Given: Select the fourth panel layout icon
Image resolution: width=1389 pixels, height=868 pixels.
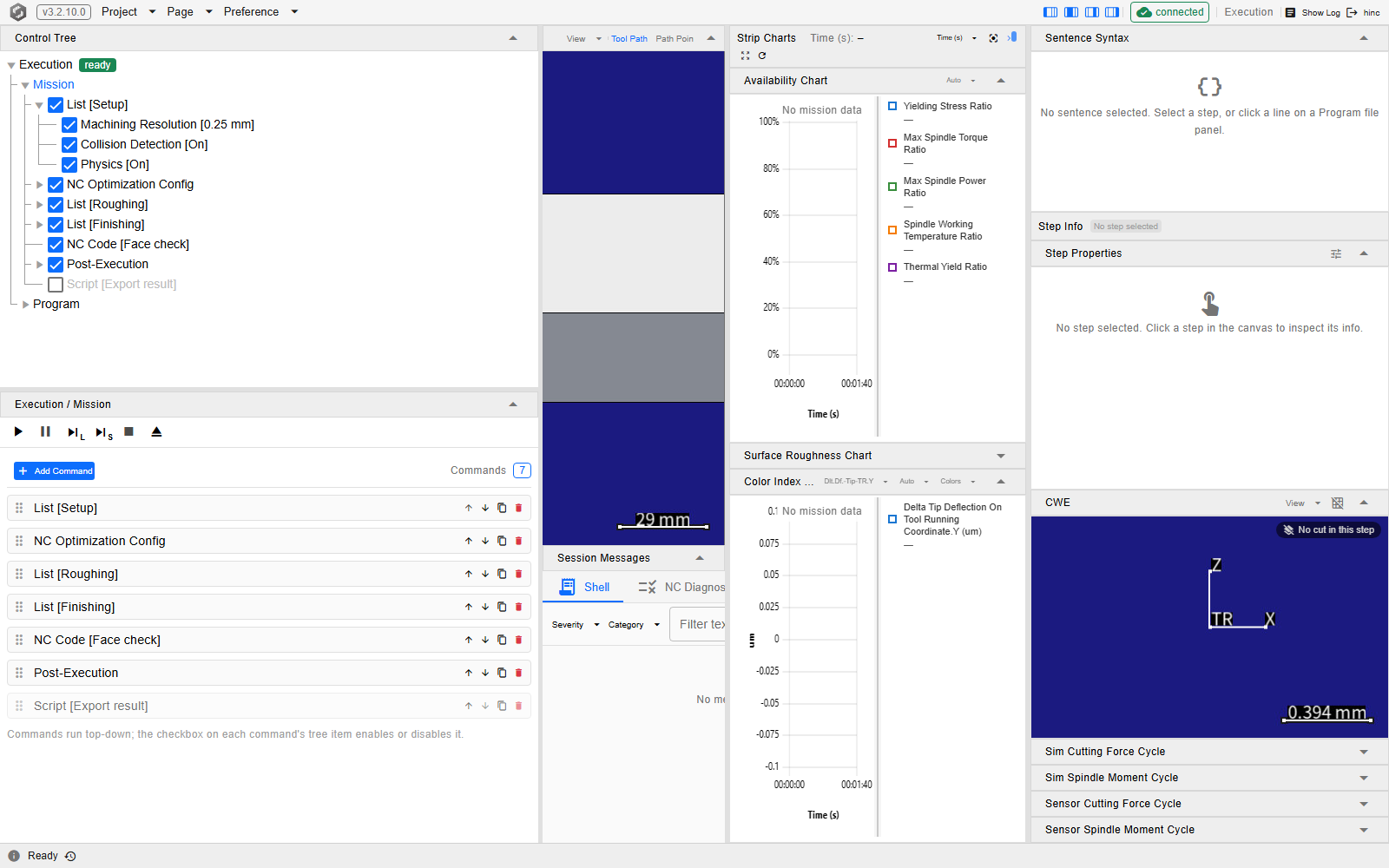Looking at the screenshot, I should tap(1112, 12).
